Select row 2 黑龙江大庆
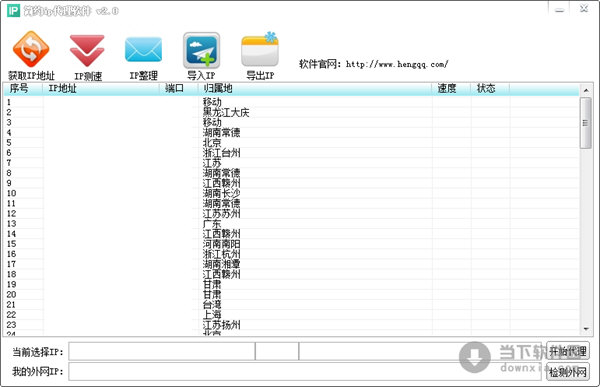 291,113
